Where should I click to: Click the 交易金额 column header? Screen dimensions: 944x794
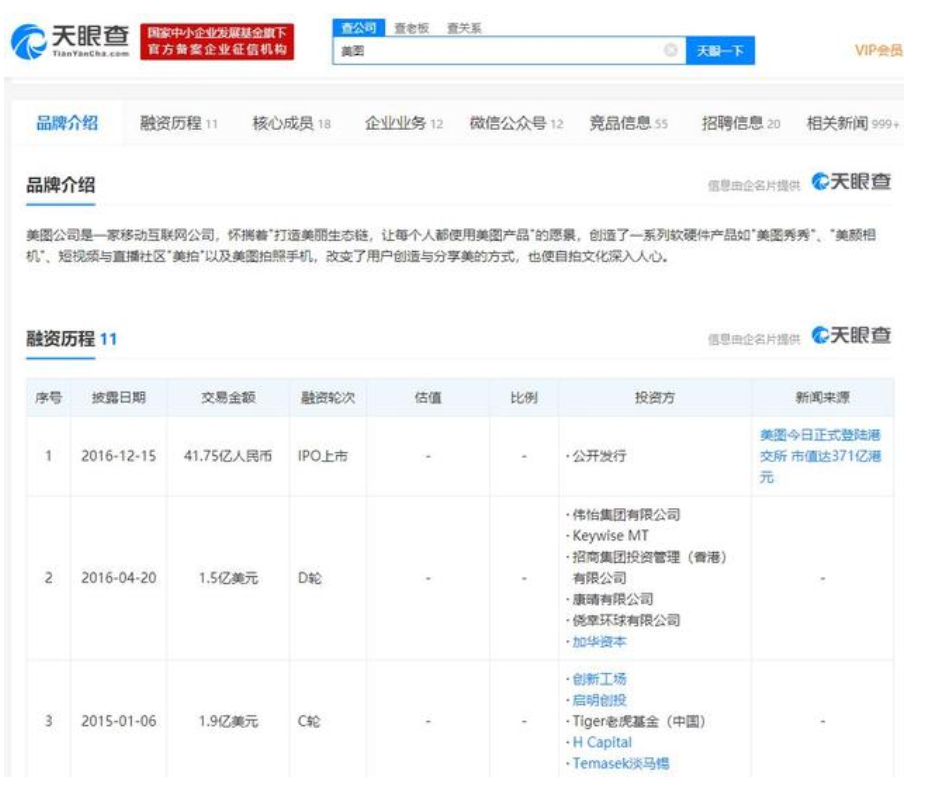click(228, 397)
